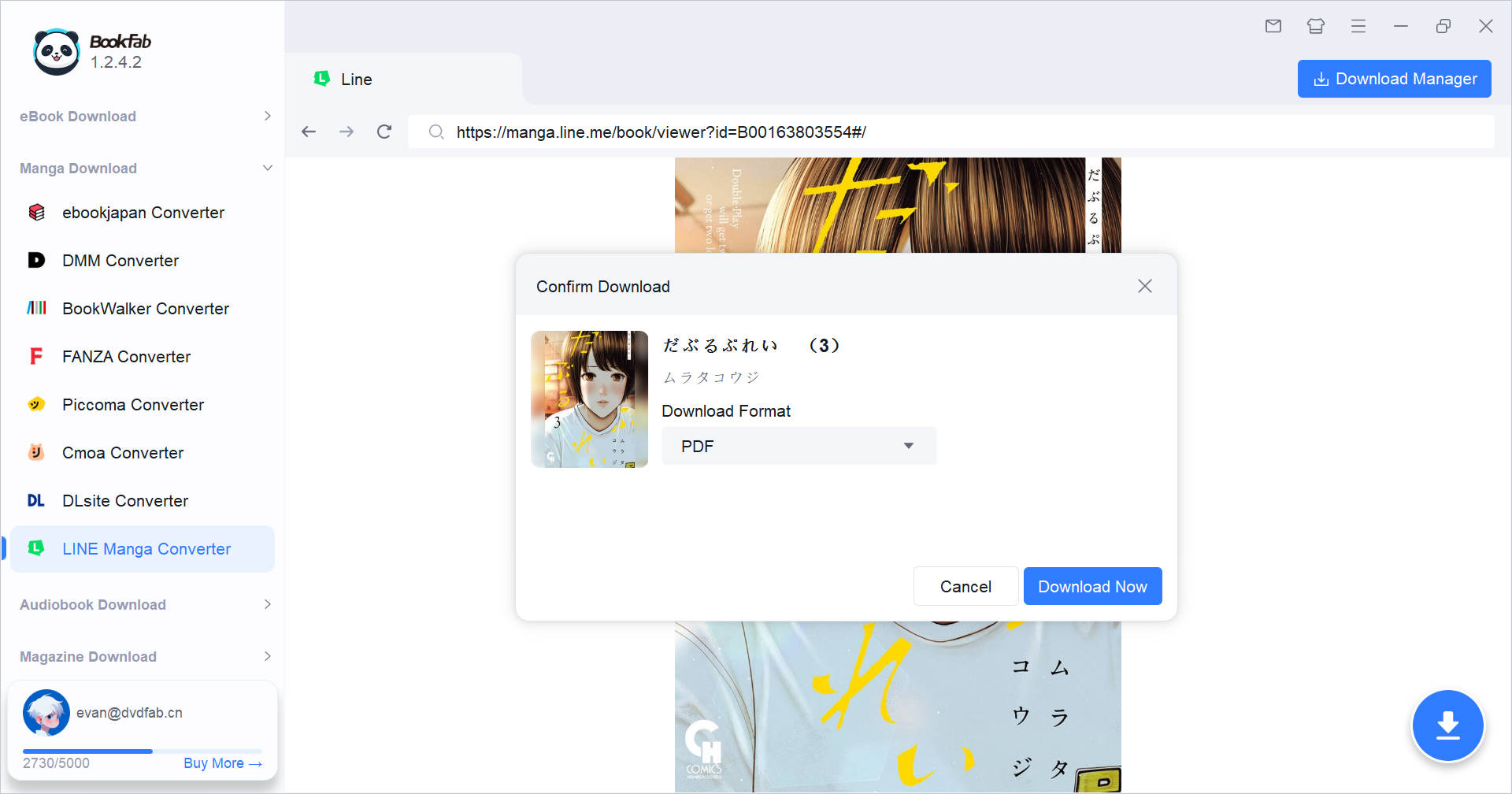Click the version number 1.2.4.2
The width and height of the screenshot is (1512, 794).
click(116, 62)
